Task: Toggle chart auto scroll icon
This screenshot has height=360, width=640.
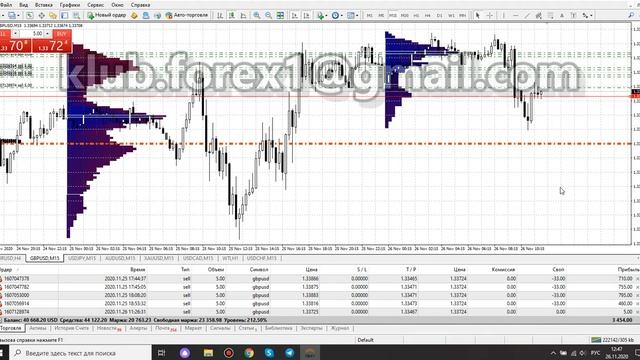Action: click(x=294, y=15)
